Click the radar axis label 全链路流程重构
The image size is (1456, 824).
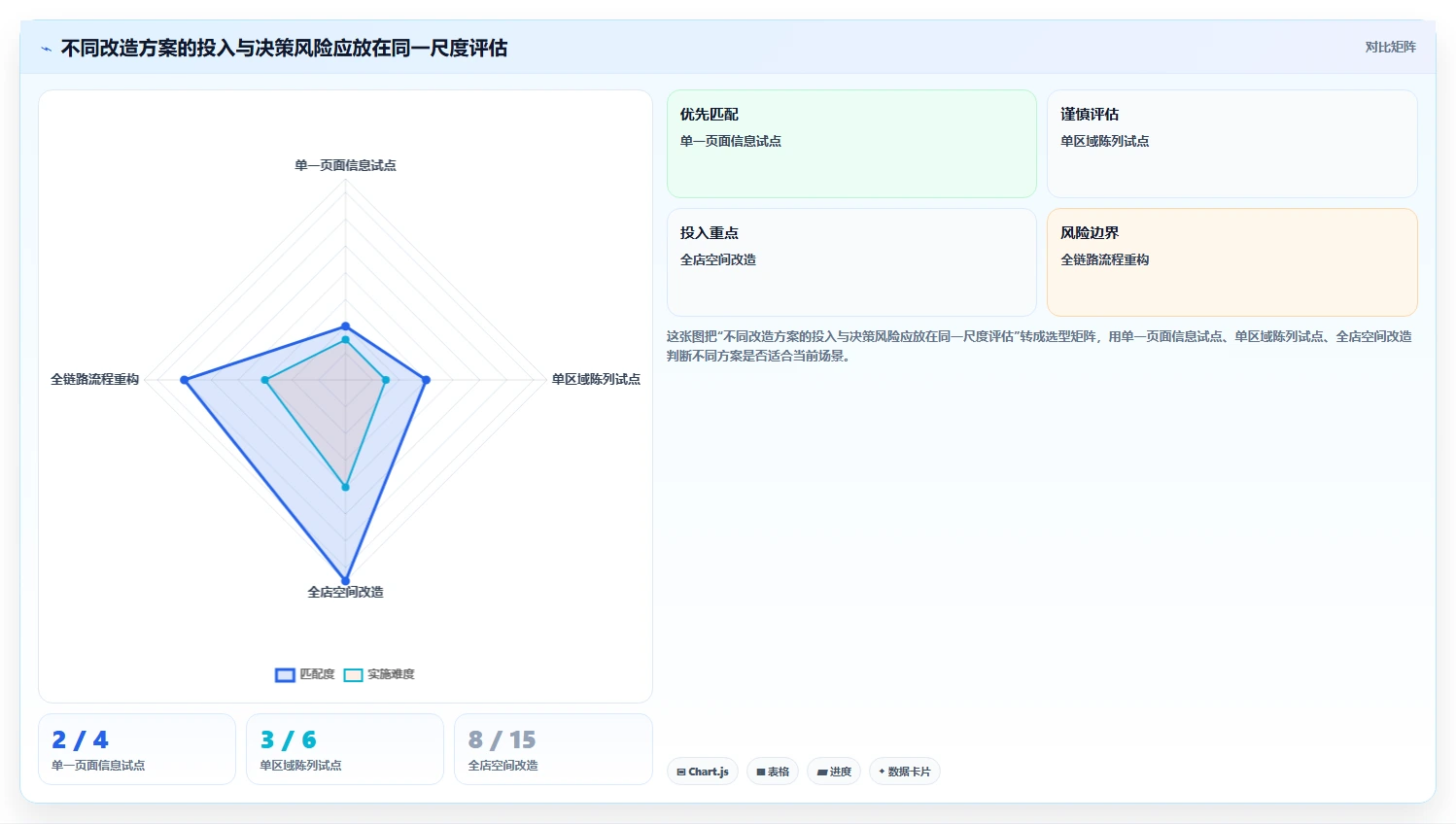(95, 379)
